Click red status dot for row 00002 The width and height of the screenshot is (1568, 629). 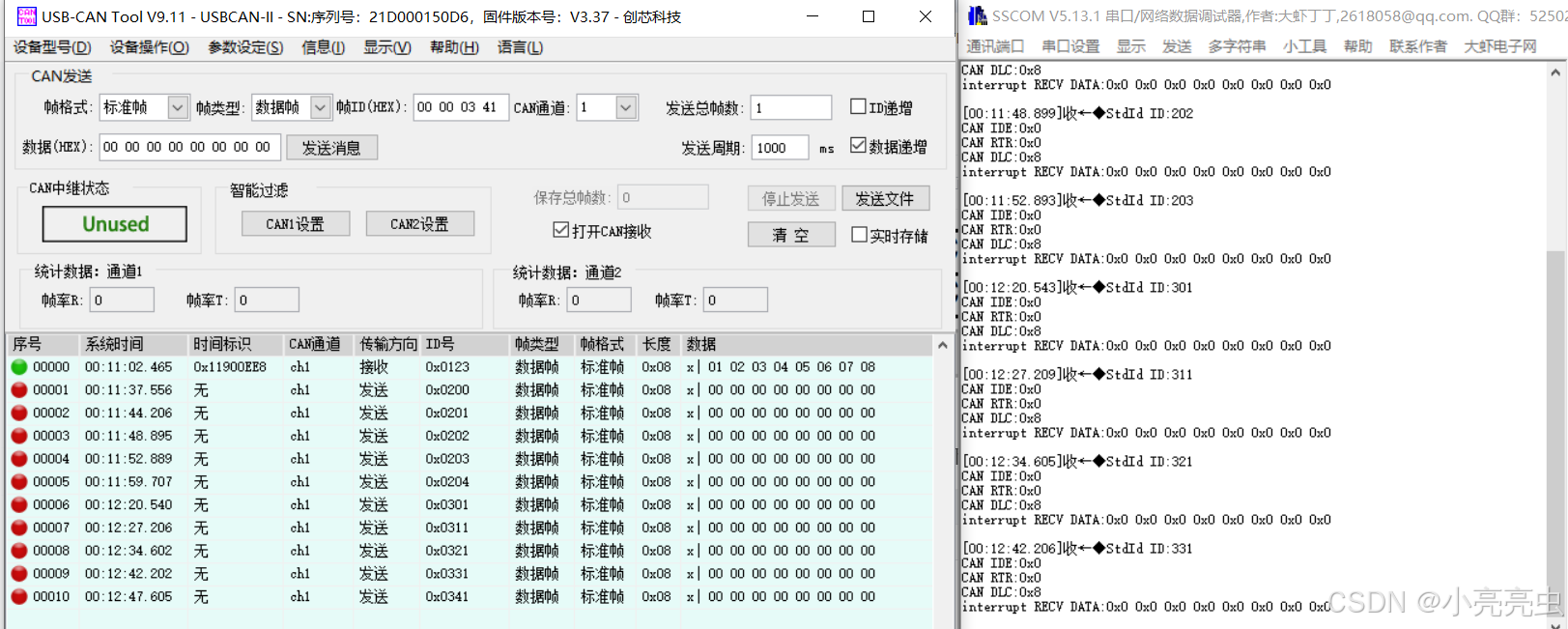(19, 414)
